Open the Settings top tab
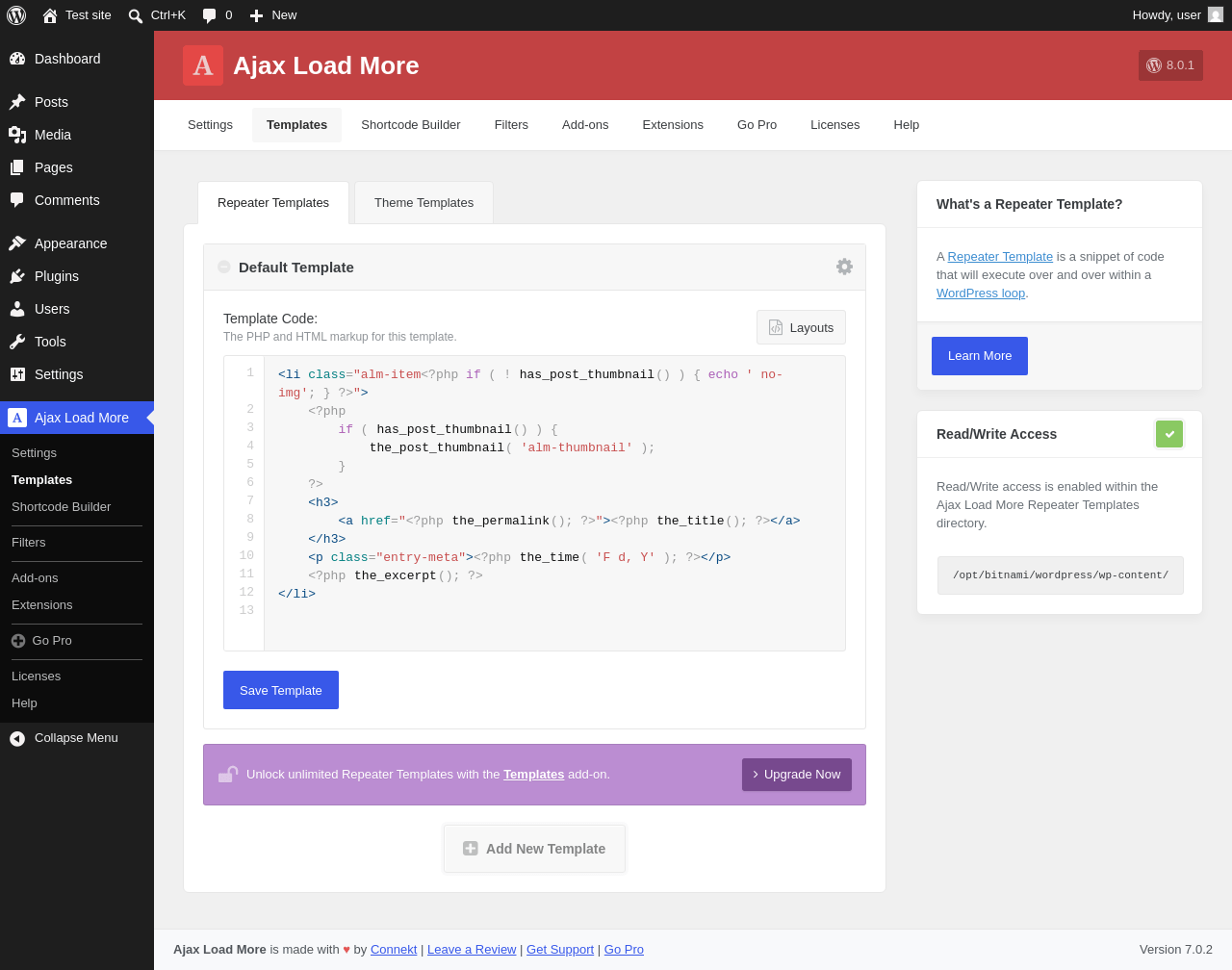This screenshot has width=1232, height=970. click(210, 125)
